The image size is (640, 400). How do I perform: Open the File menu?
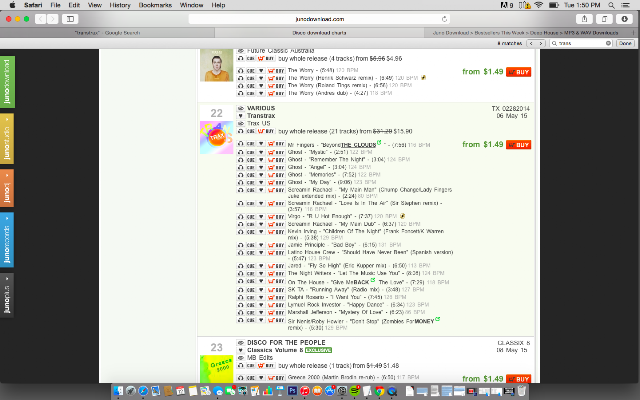[55, 5]
